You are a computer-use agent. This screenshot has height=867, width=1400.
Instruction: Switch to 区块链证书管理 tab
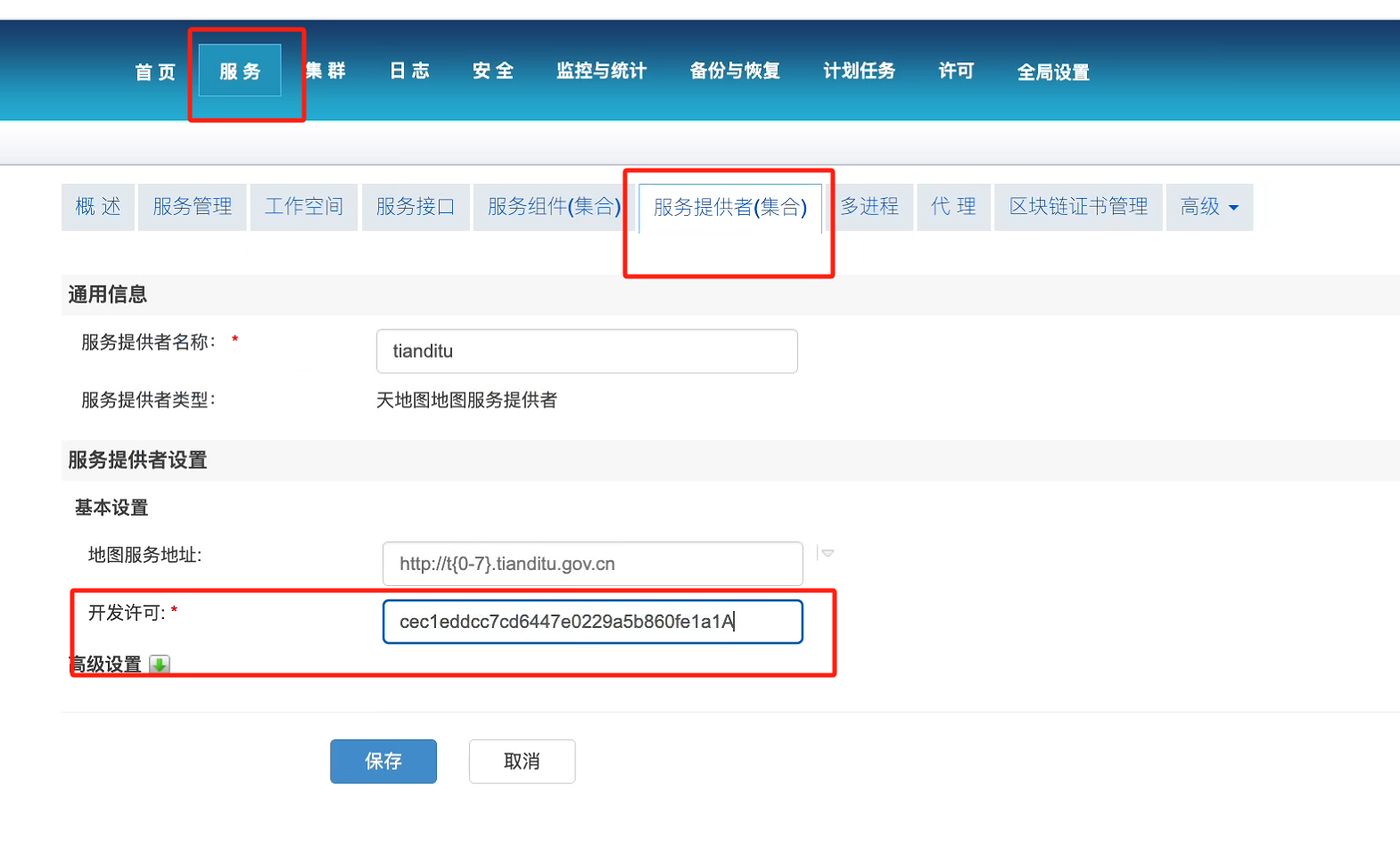tap(1078, 207)
